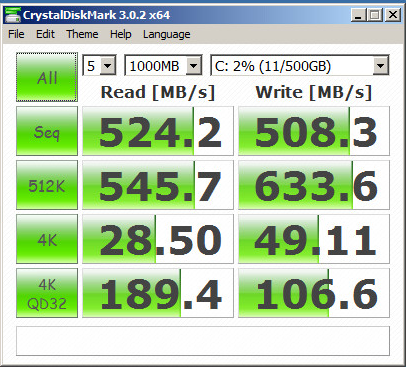Start the Seq sequential test
Screen dimensions: 406x367
[47, 131]
